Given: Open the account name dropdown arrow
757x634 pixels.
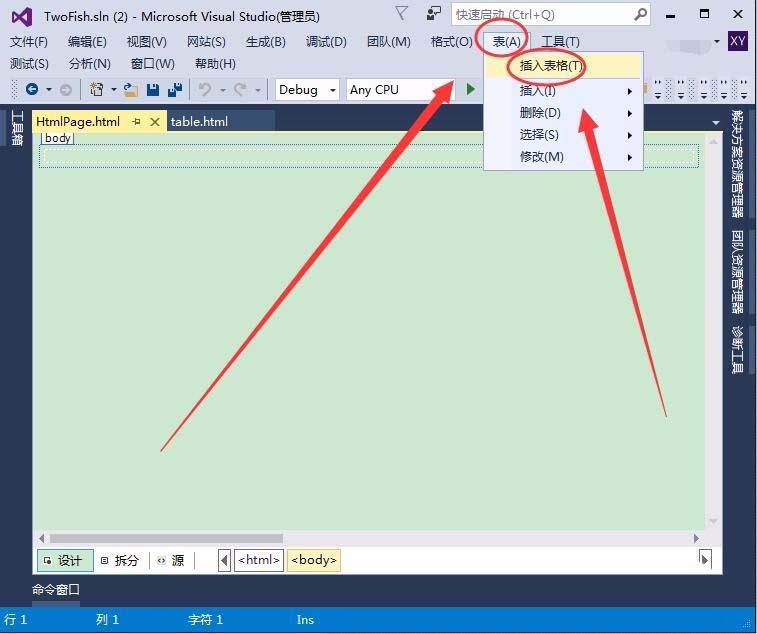Looking at the screenshot, I should [x=717, y=42].
